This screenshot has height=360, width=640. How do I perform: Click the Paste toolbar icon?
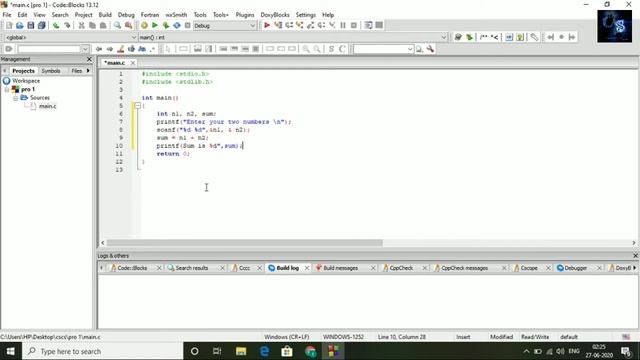[103, 25]
